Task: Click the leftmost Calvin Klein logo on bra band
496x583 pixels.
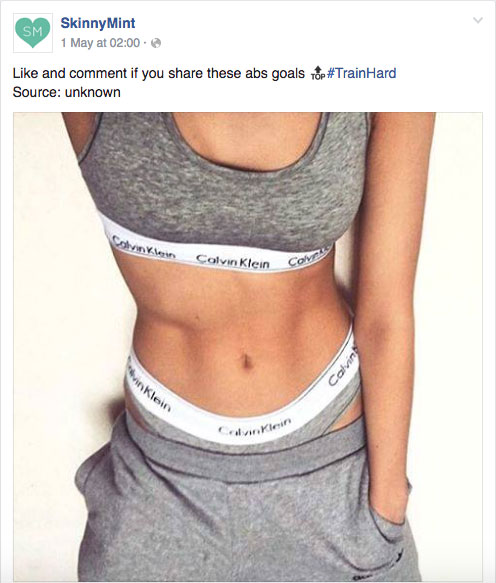Action: coord(144,248)
